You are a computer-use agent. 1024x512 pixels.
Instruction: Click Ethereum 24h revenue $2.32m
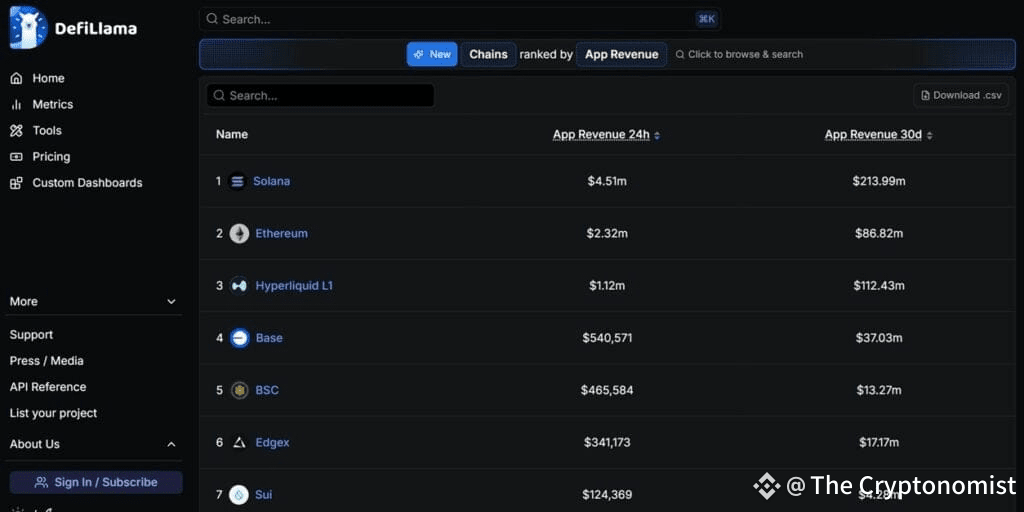607,233
